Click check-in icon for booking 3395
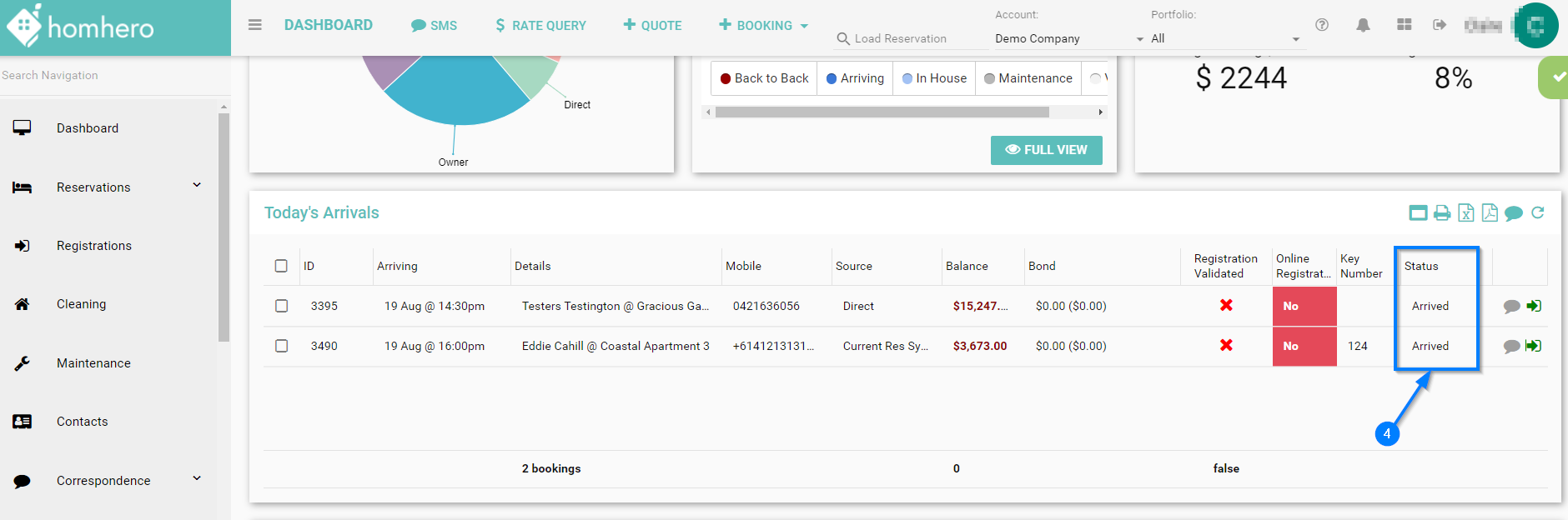 (x=1534, y=306)
